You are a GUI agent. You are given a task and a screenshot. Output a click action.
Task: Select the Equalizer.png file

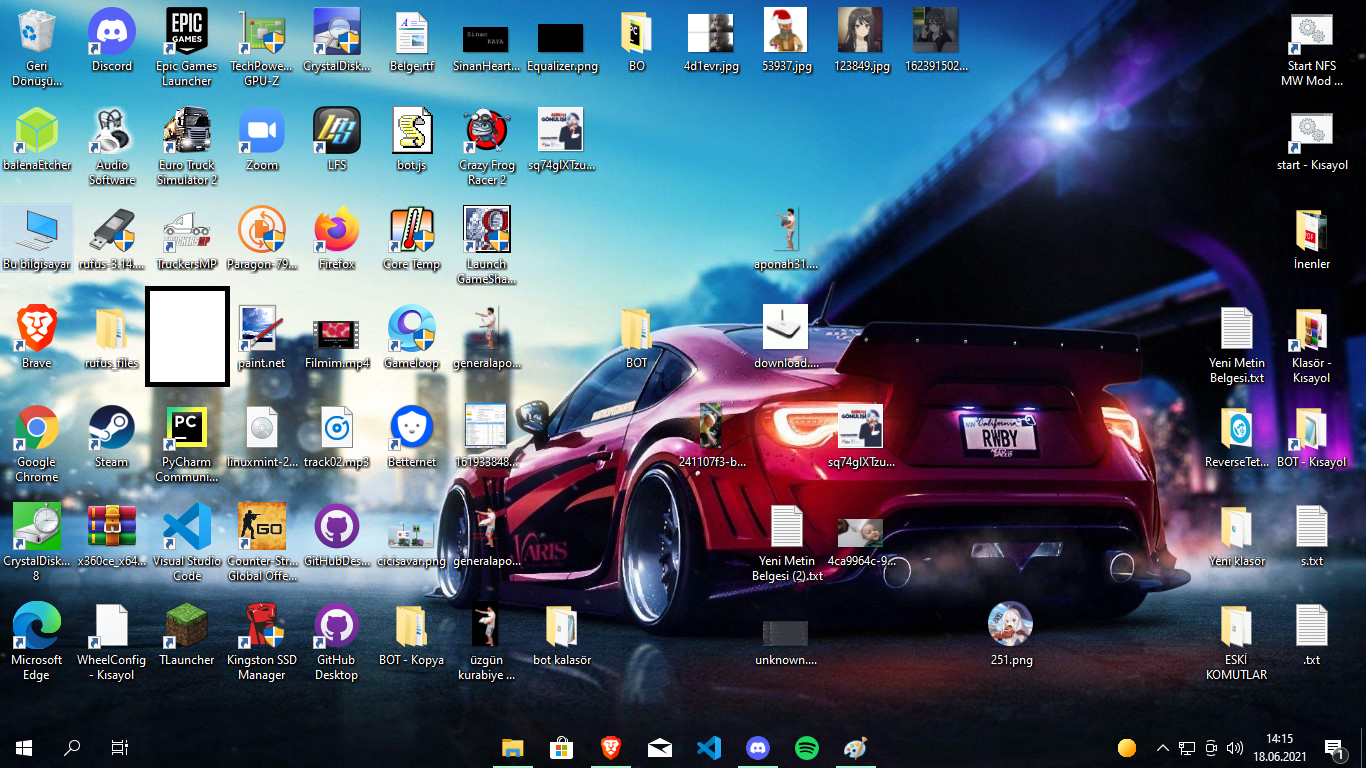coord(562,47)
